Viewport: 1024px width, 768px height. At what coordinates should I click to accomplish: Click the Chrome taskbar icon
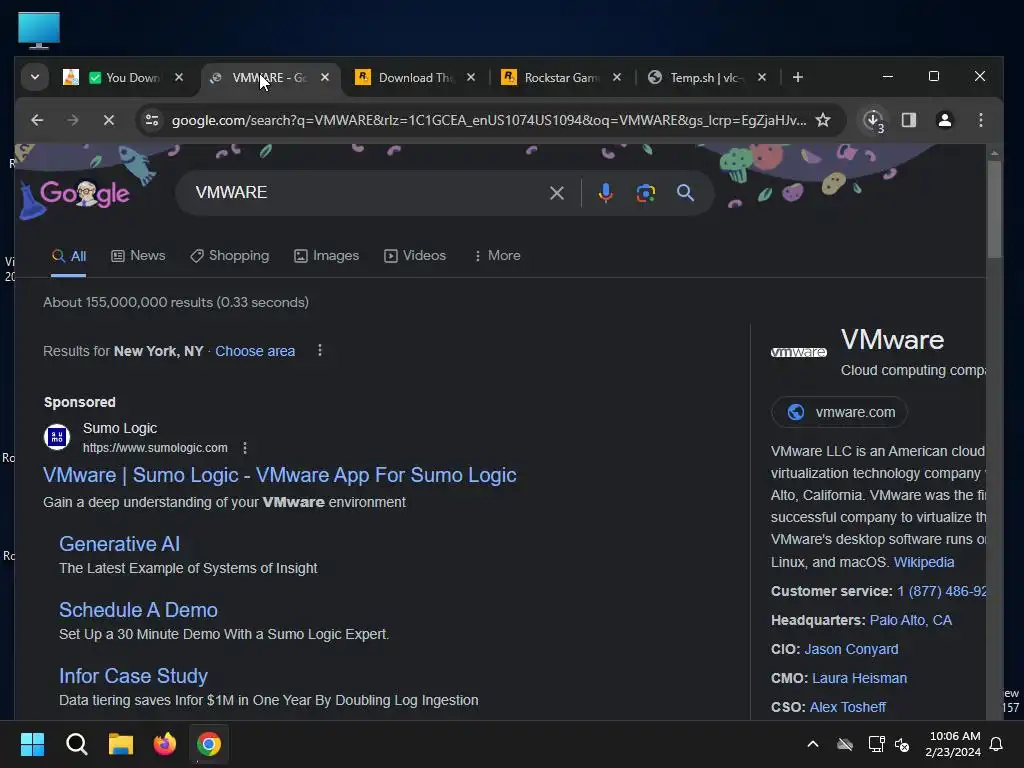[209, 744]
